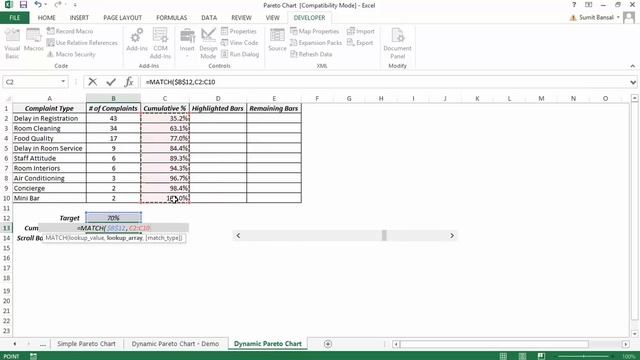This screenshot has width=640, height=360.
Task: Open the FILE tab
Action: pos(15,18)
